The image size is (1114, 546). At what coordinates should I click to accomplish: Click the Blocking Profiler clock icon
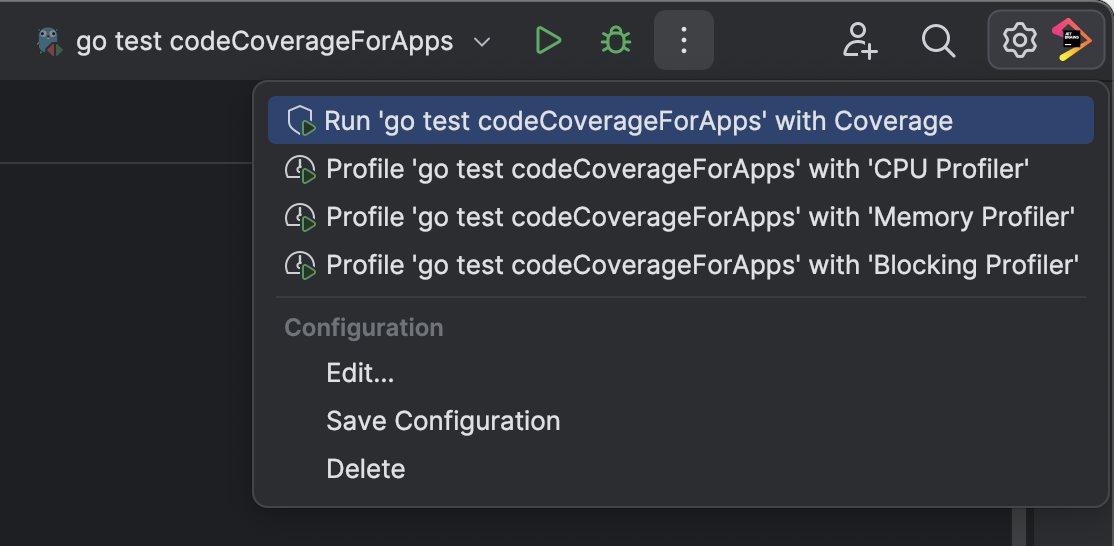tap(301, 265)
